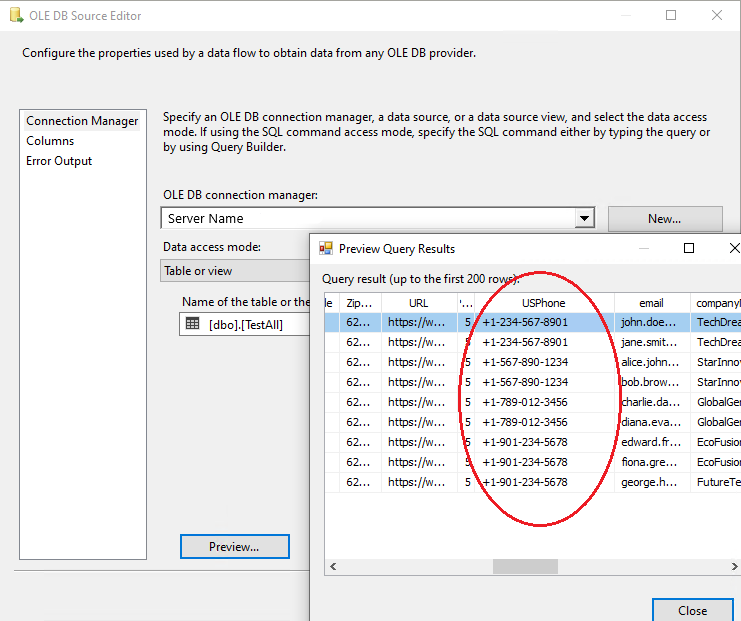Select the Connection Manager page
Screen dimensions: 741x621
coord(82,121)
